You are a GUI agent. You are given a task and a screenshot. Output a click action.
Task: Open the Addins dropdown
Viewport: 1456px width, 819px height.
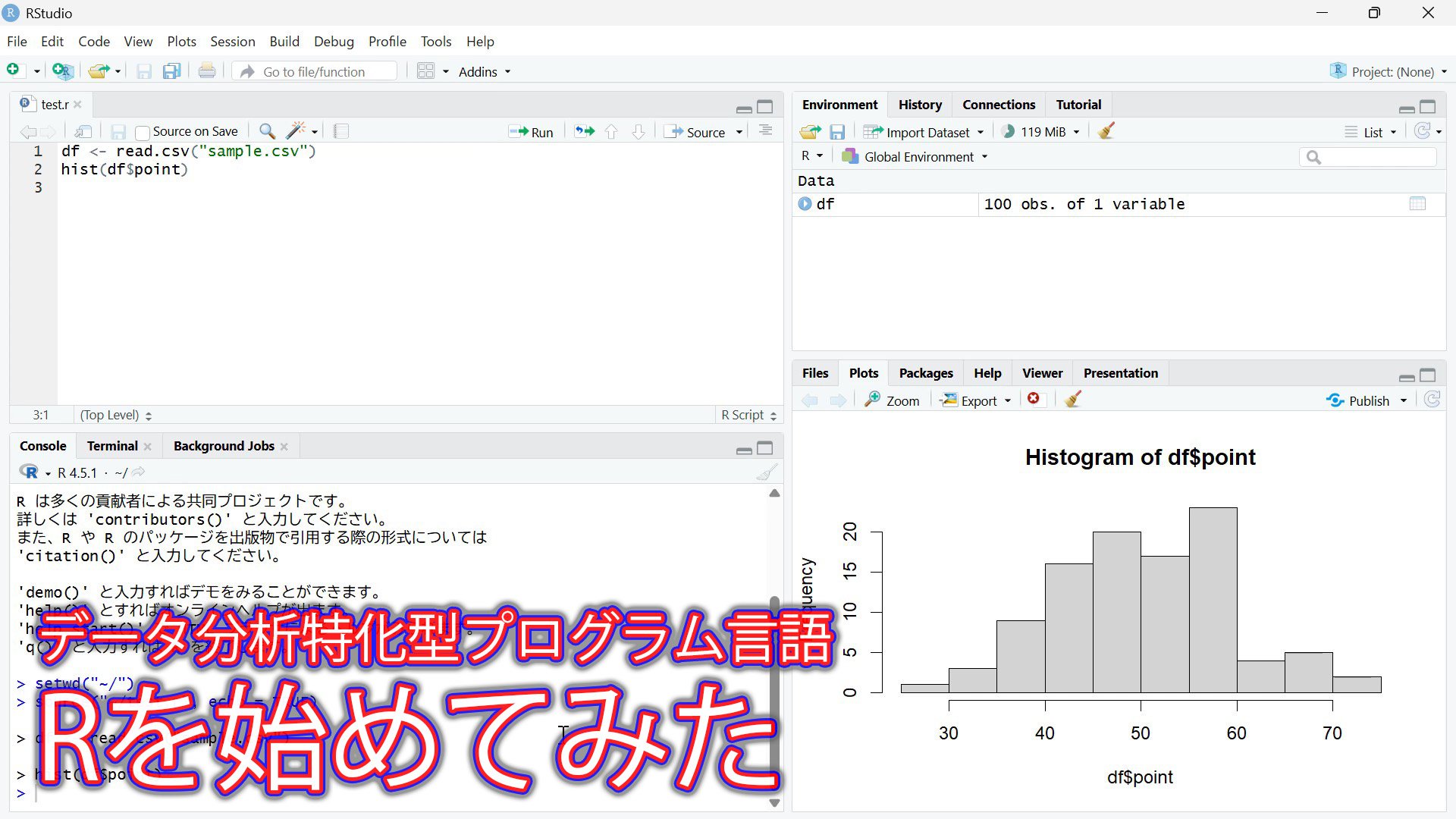[x=485, y=71]
